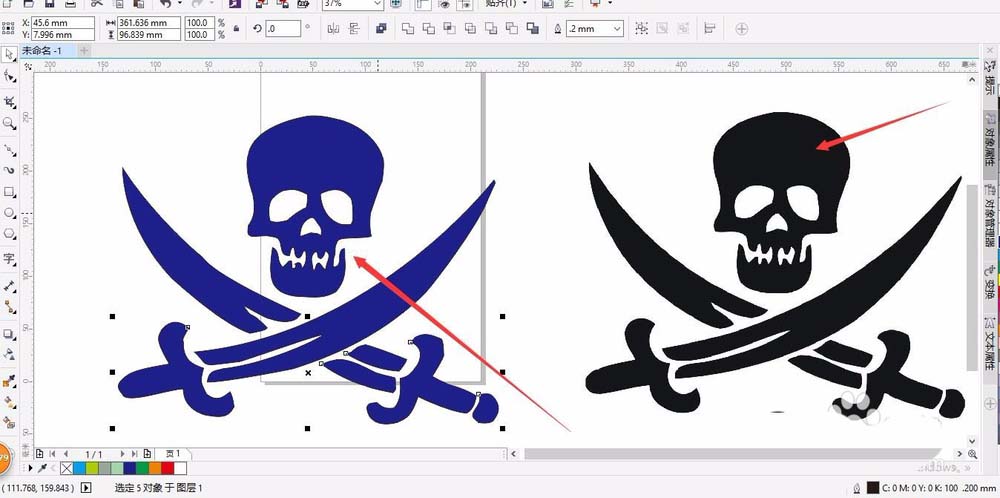The image size is (1000, 498).
Task: Click the Back Minus Front icon
Action: (x=512, y=29)
